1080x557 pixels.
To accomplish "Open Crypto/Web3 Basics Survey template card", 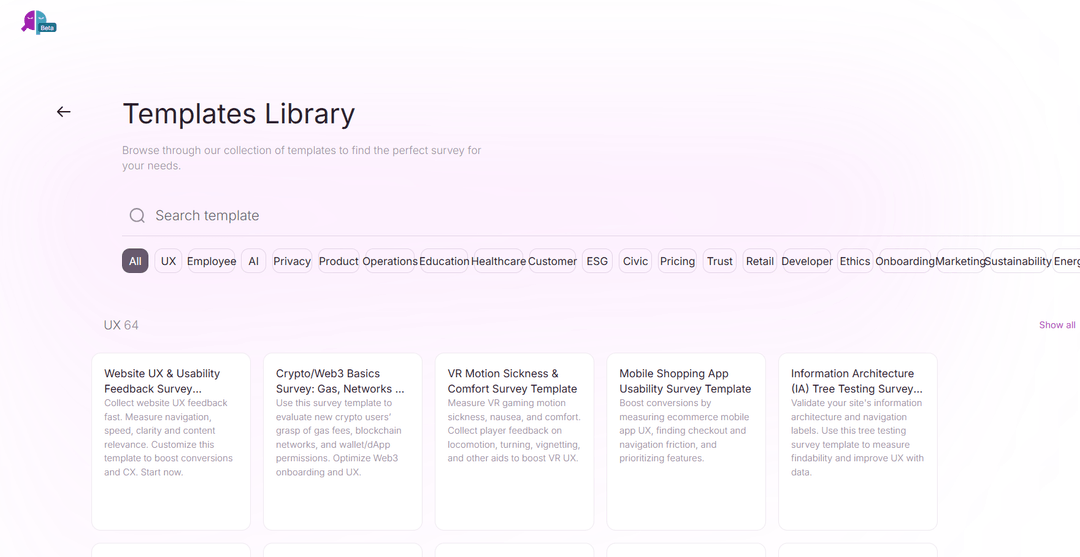I will (x=342, y=441).
